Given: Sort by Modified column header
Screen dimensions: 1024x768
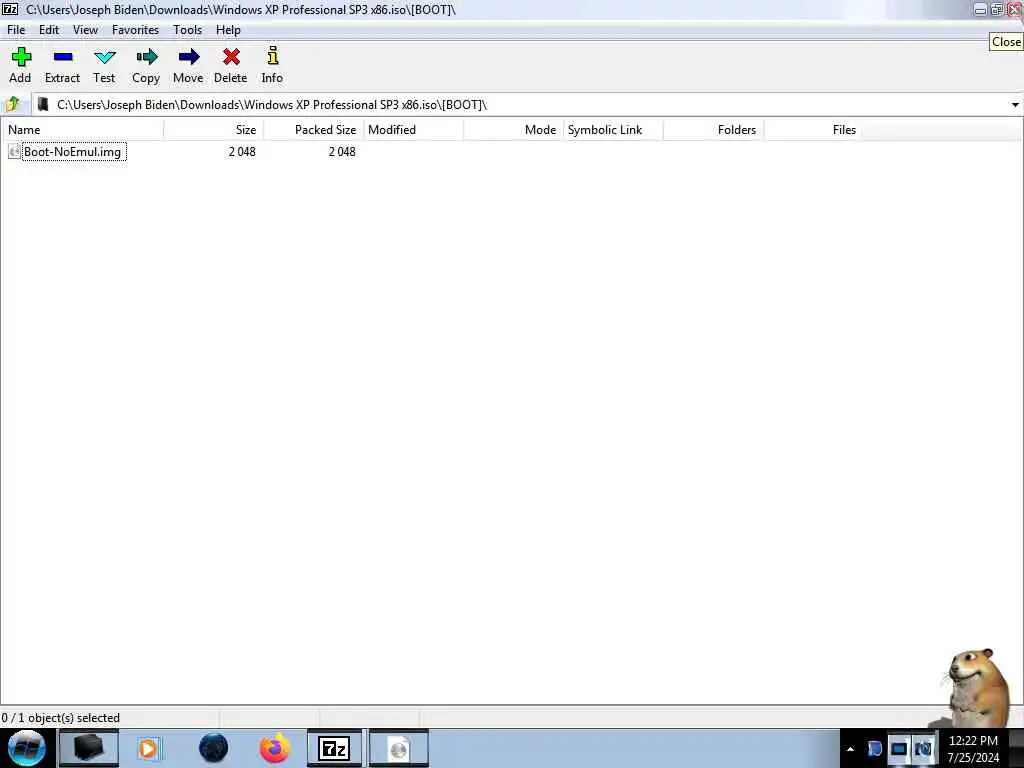Looking at the screenshot, I should click(x=413, y=130).
